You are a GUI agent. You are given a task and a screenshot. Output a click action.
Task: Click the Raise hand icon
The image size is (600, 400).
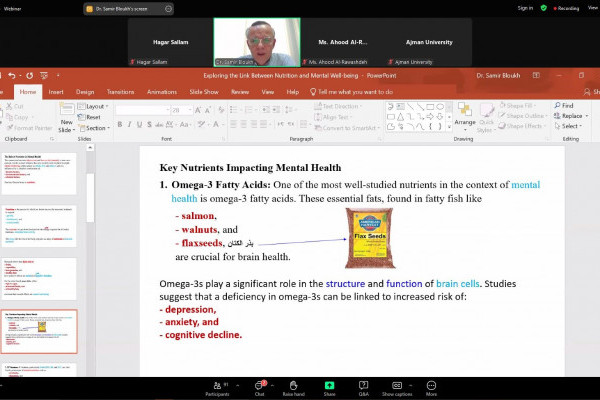(x=293, y=386)
